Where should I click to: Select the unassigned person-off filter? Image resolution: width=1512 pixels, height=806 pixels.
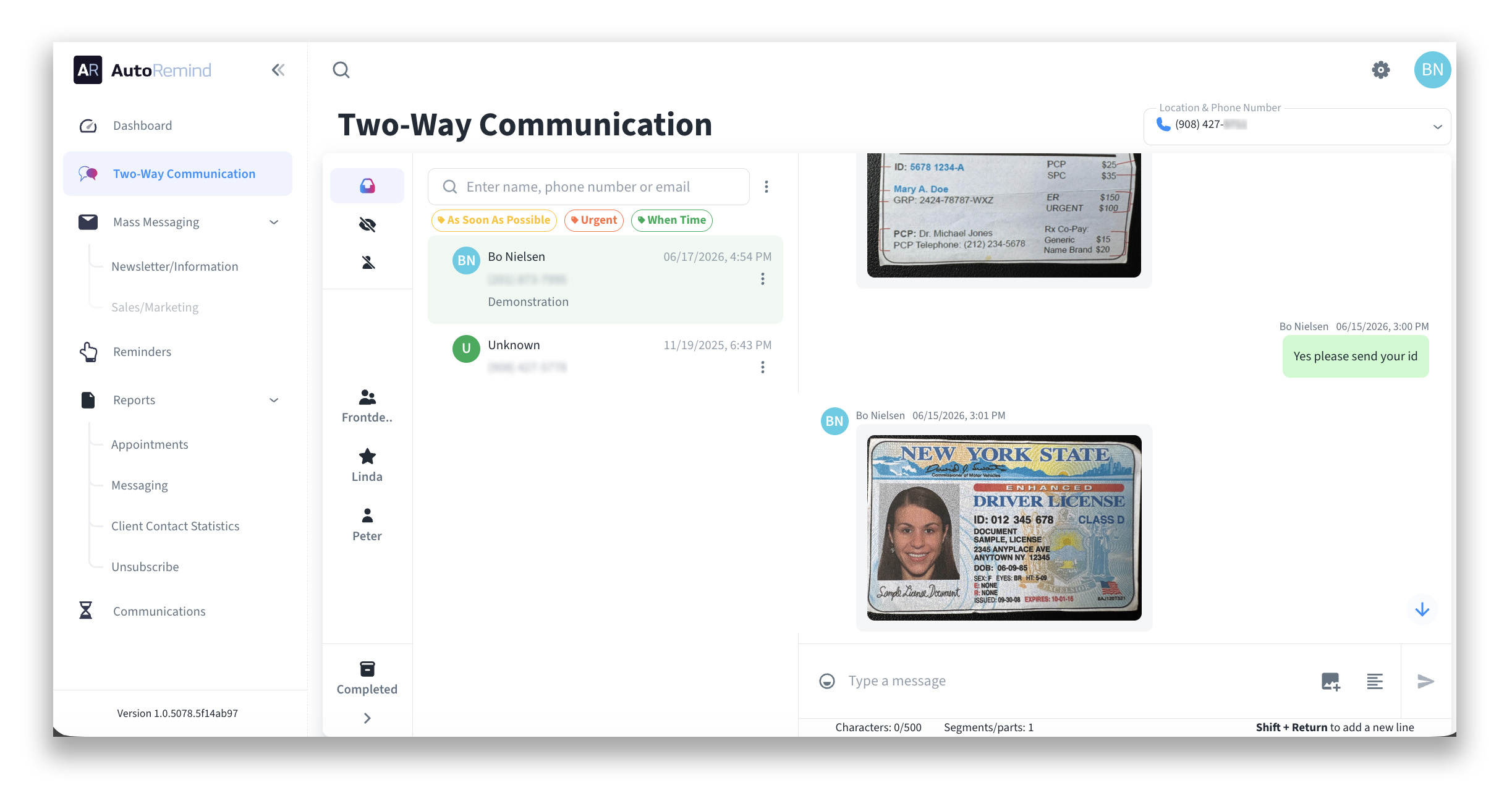coord(368,263)
